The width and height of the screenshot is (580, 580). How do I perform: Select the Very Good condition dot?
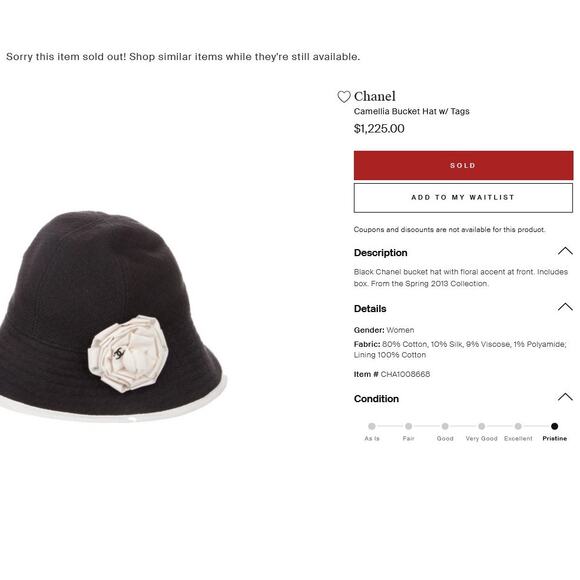click(x=481, y=426)
